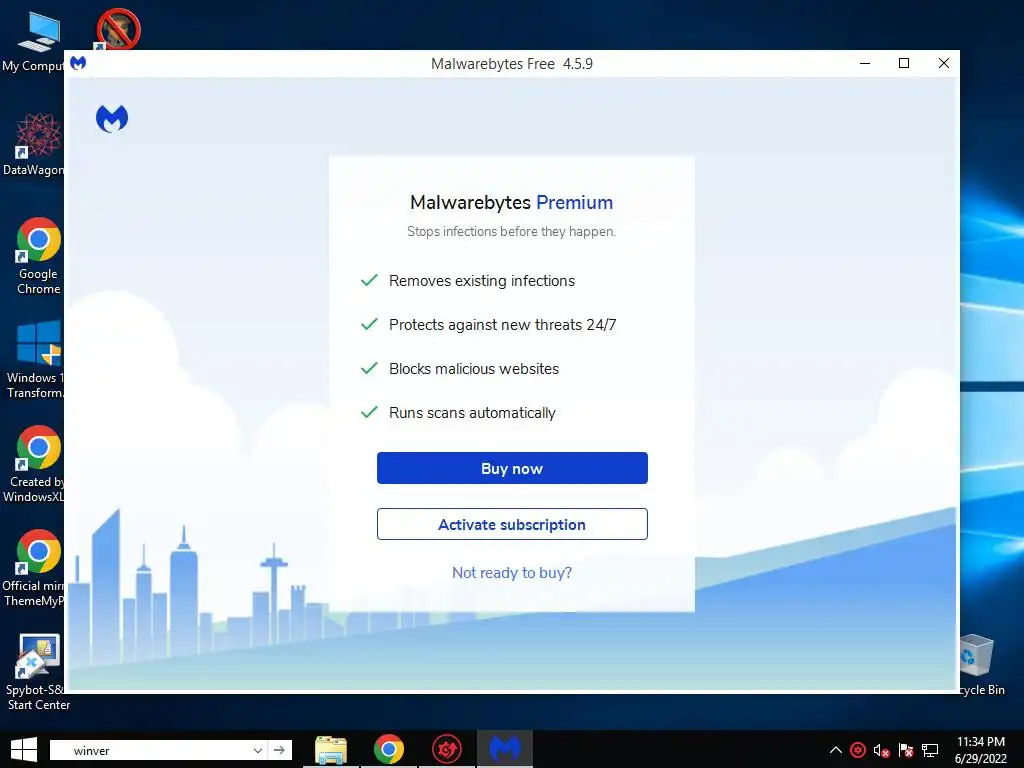Click the Malwarebytes logo in the app header
Viewport: 1024px width, 768px height.
pyautogui.click(x=112, y=118)
